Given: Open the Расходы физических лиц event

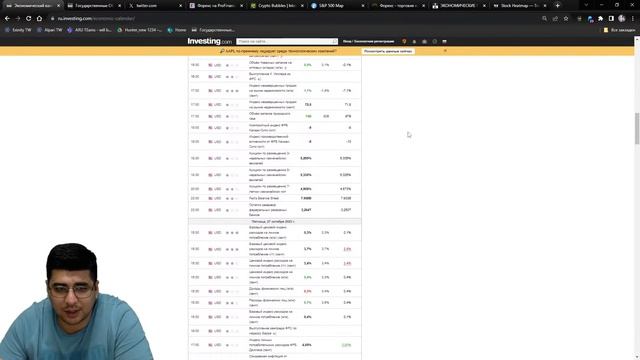Looking at the screenshot, I should coord(272,302).
